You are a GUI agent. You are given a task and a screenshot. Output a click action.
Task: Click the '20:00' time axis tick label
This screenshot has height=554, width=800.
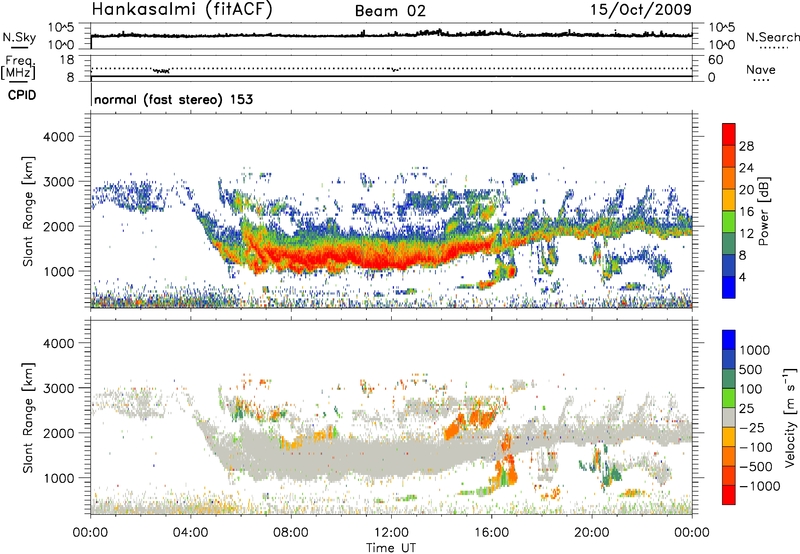point(591,533)
